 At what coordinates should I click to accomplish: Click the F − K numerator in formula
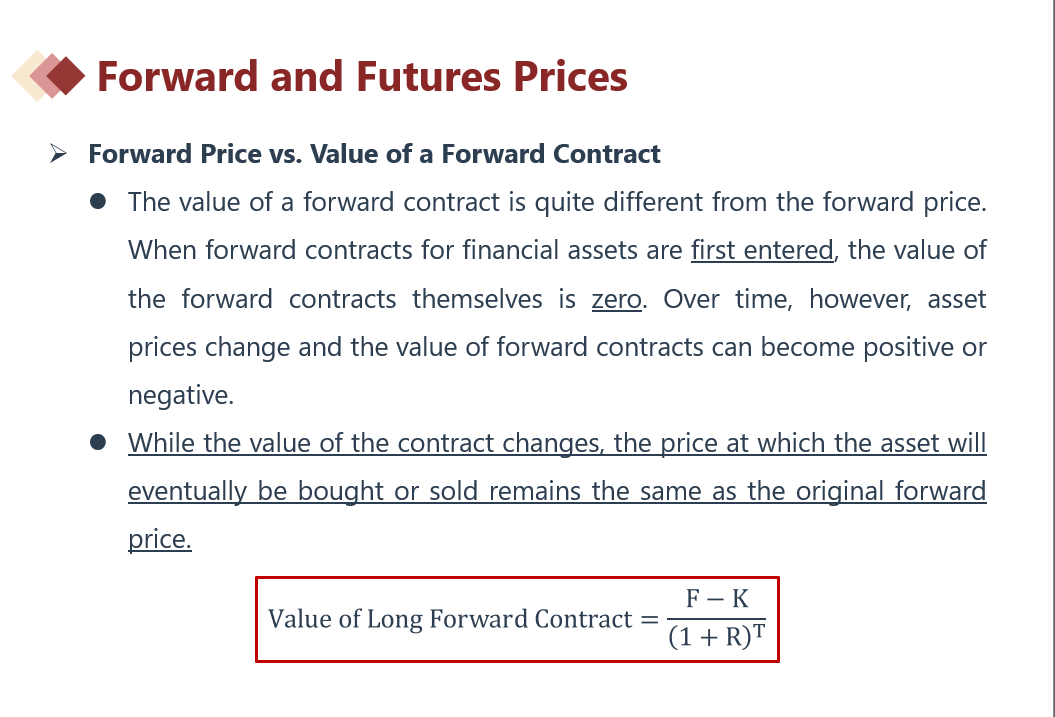716,599
